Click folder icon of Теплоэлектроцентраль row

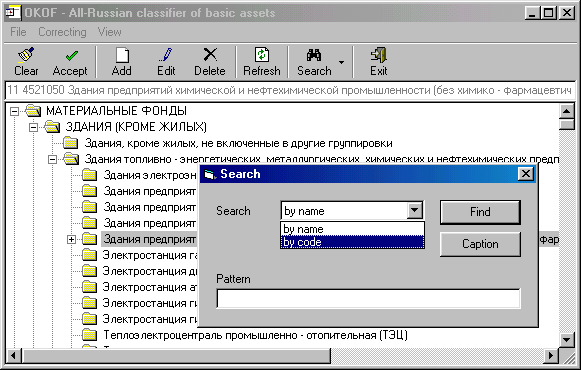[x=90, y=335]
